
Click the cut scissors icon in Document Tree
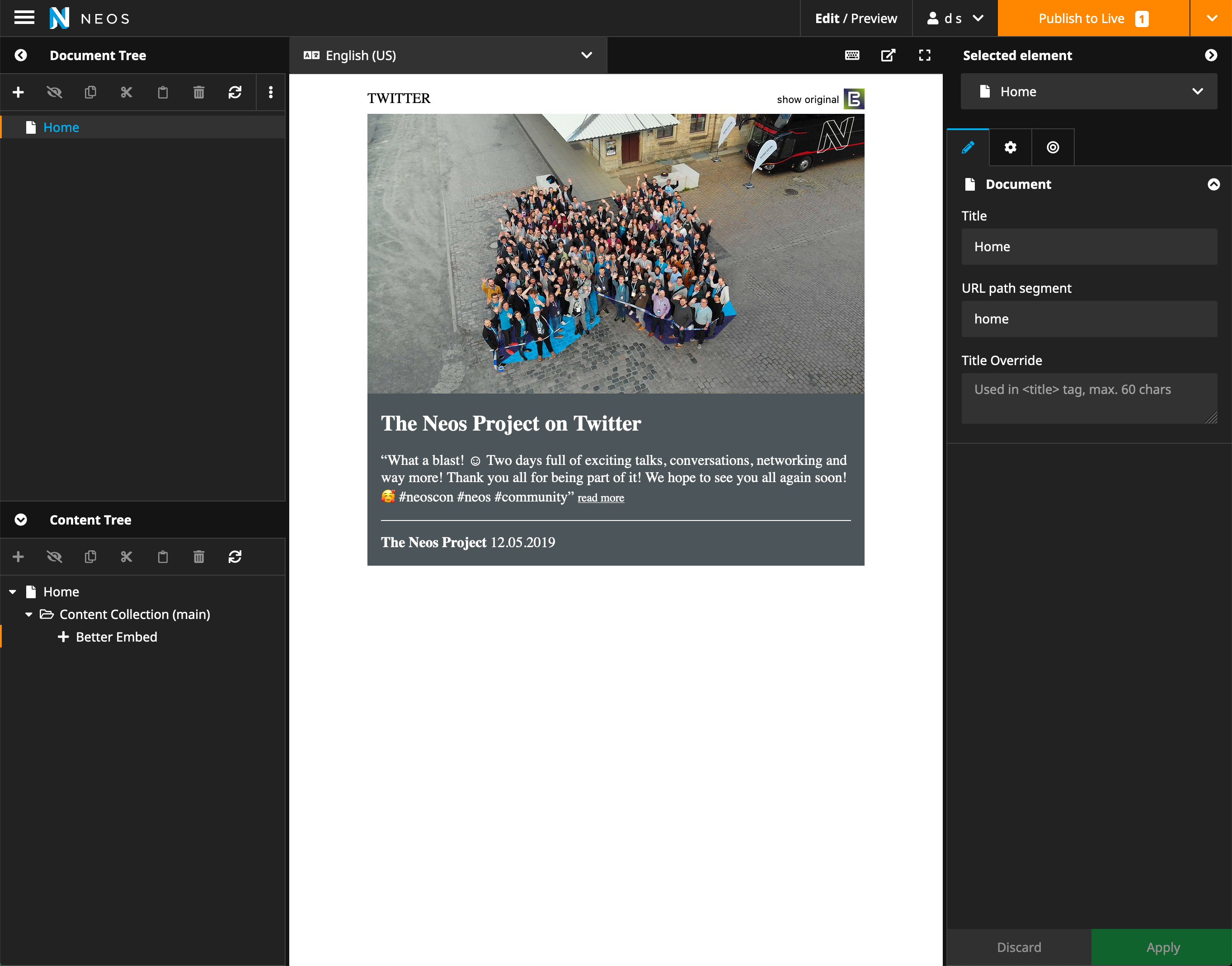point(126,92)
